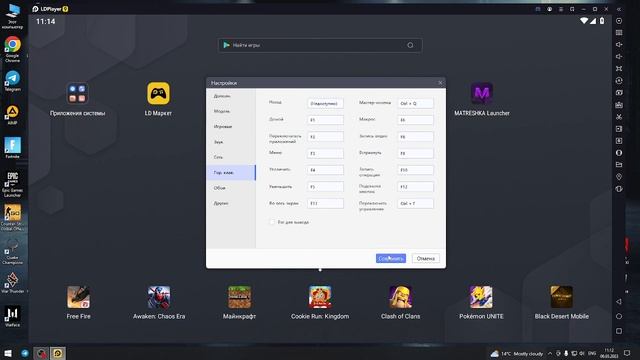Collapse the LDPlayer sidebar with double-arrow icon
Screen dimensions: 640x360
pos(619,9)
